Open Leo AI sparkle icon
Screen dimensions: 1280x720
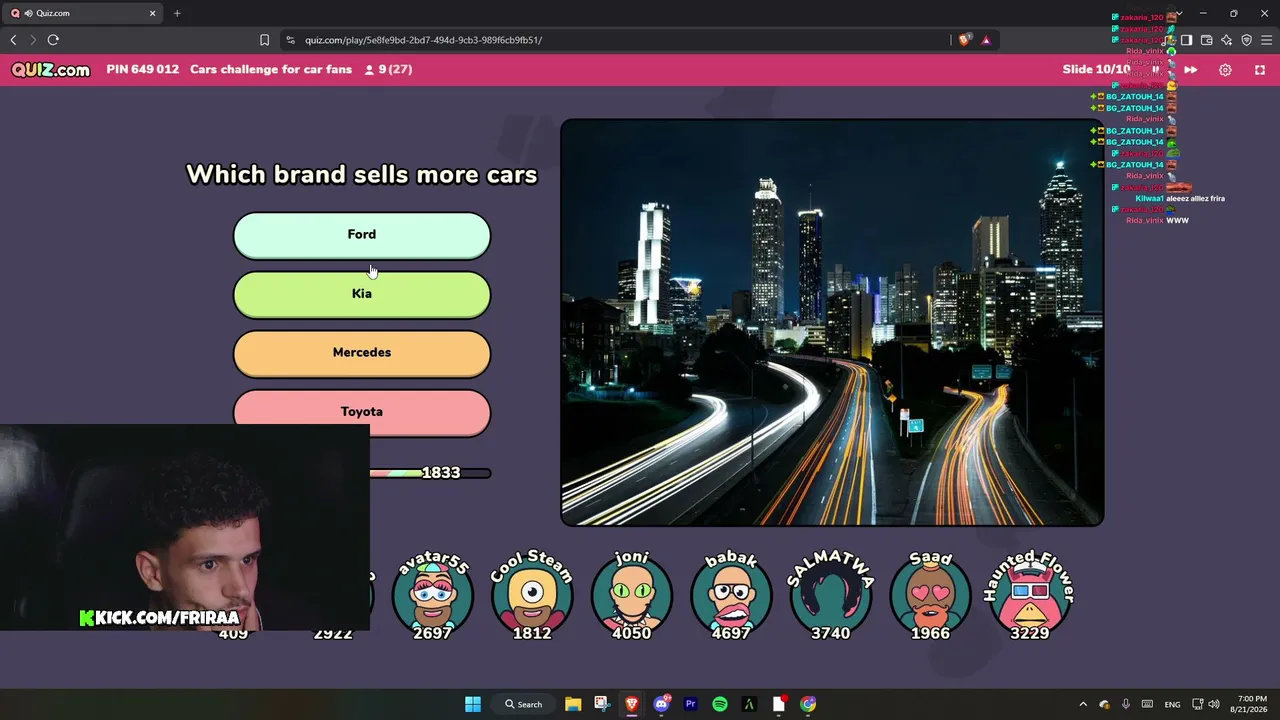1226,40
